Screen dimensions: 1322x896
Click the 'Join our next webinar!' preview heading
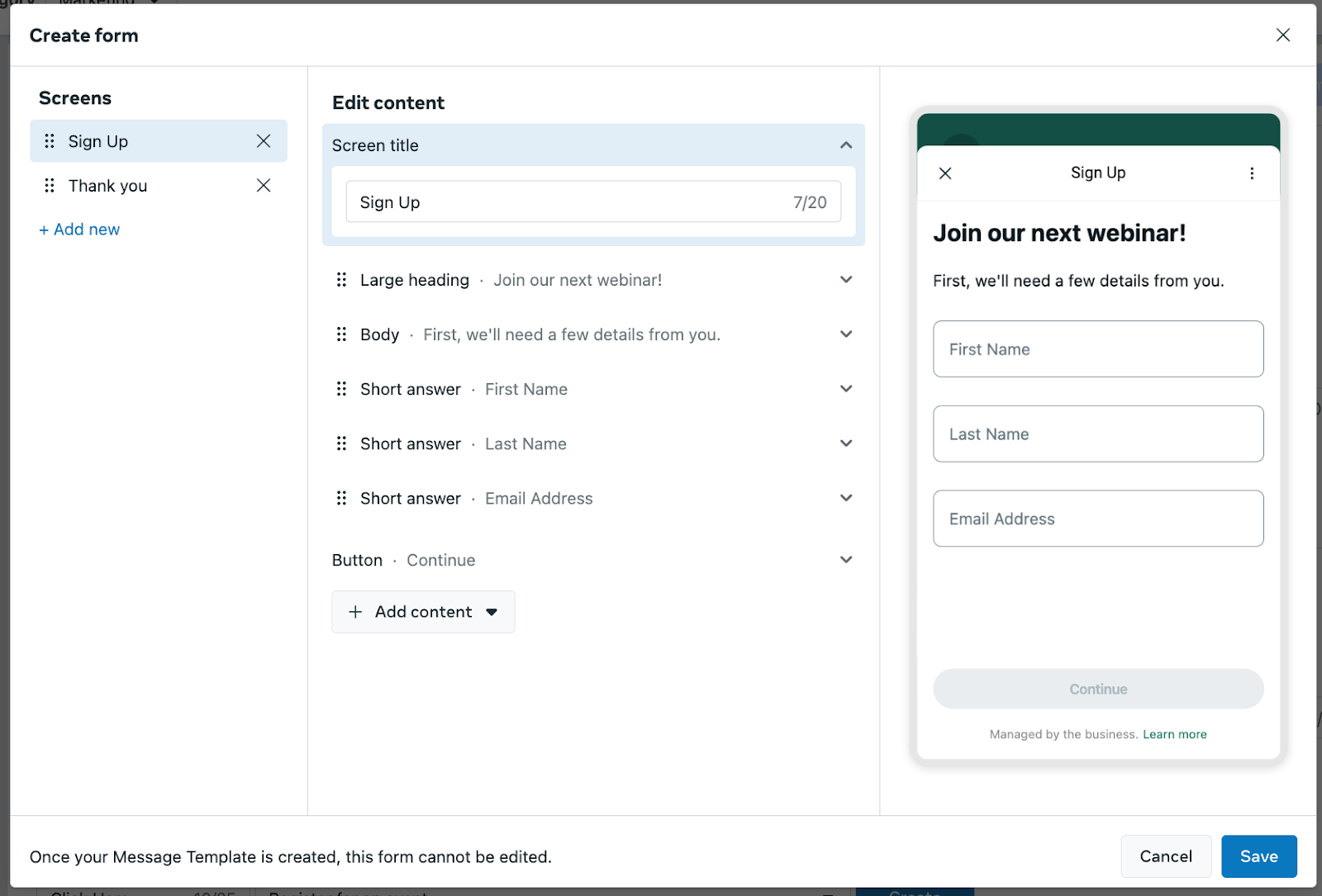[x=1059, y=234]
